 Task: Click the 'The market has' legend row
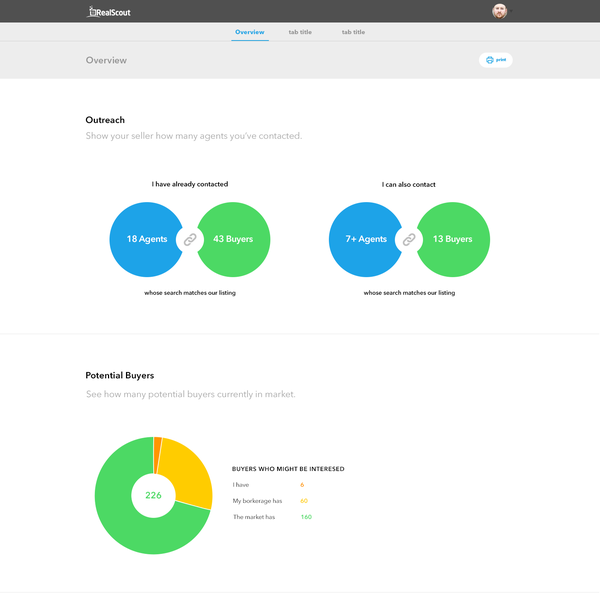(272, 517)
